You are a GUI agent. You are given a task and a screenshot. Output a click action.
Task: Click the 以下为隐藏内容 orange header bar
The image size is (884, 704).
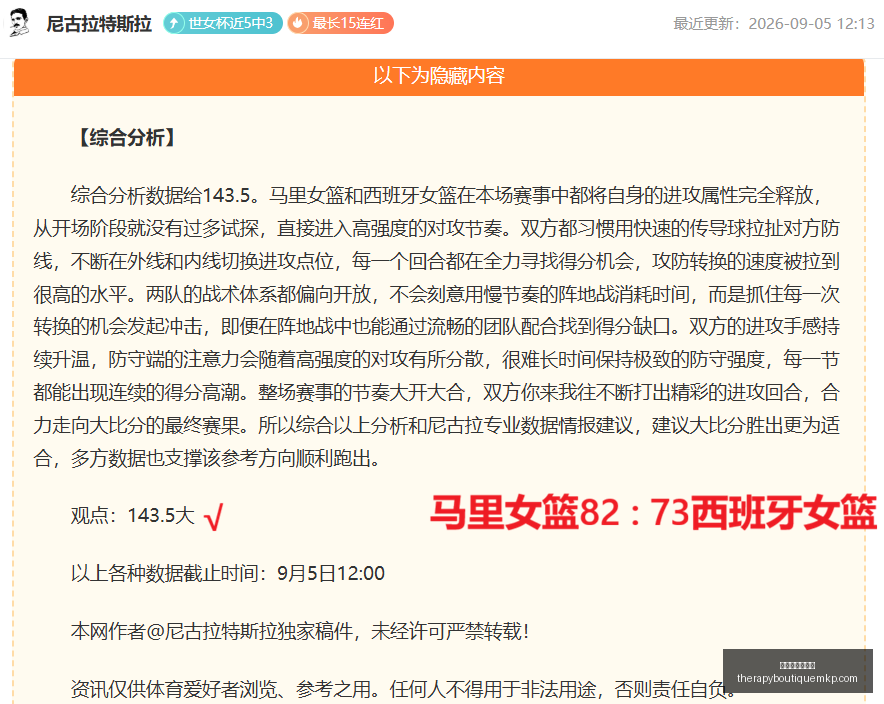pos(439,76)
